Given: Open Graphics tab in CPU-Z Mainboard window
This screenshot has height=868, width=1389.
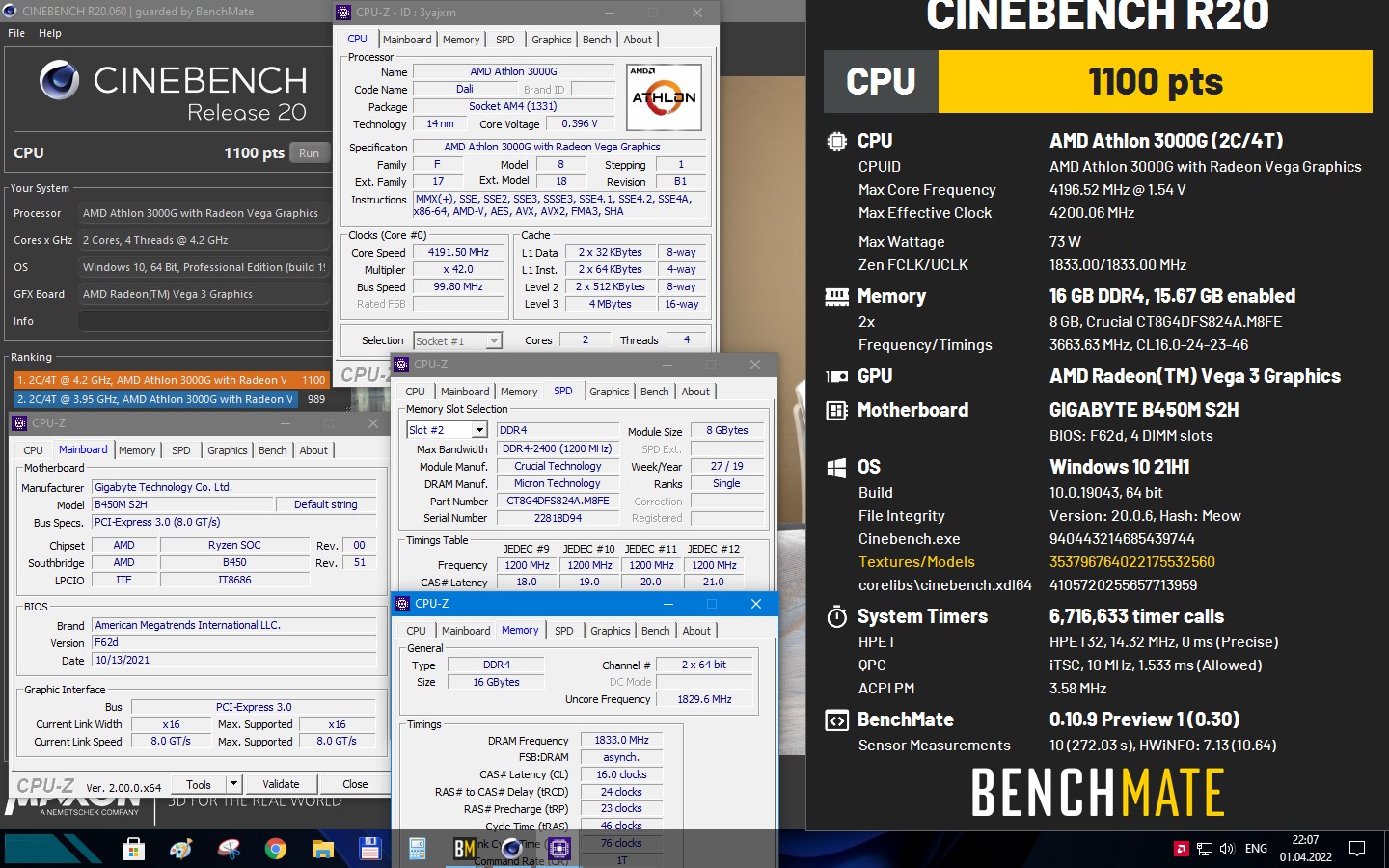Looking at the screenshot, I should pyautogui.click(x=228, y=450).
